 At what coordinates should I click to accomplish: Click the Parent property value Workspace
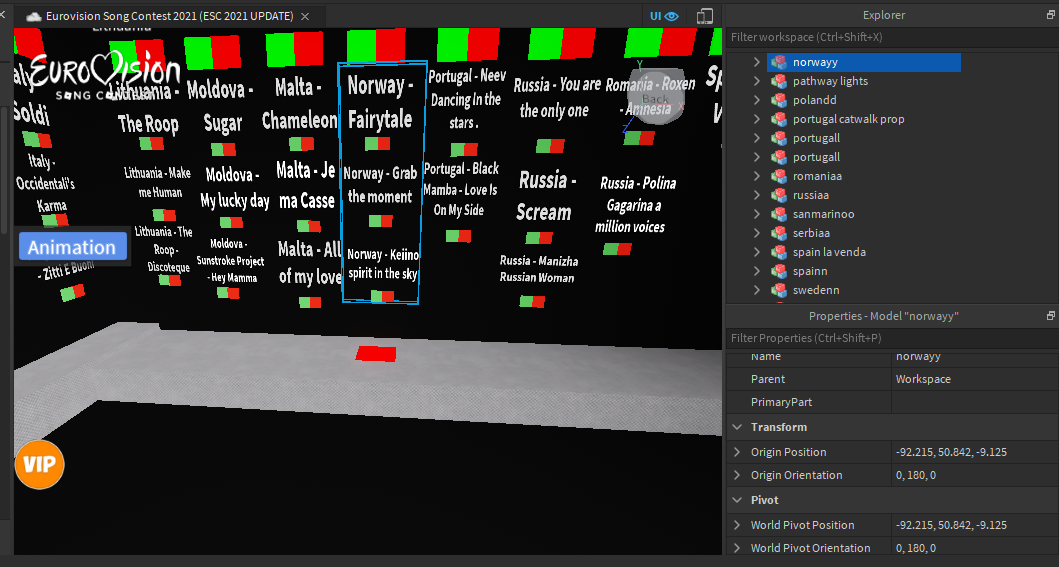(974, 379)
